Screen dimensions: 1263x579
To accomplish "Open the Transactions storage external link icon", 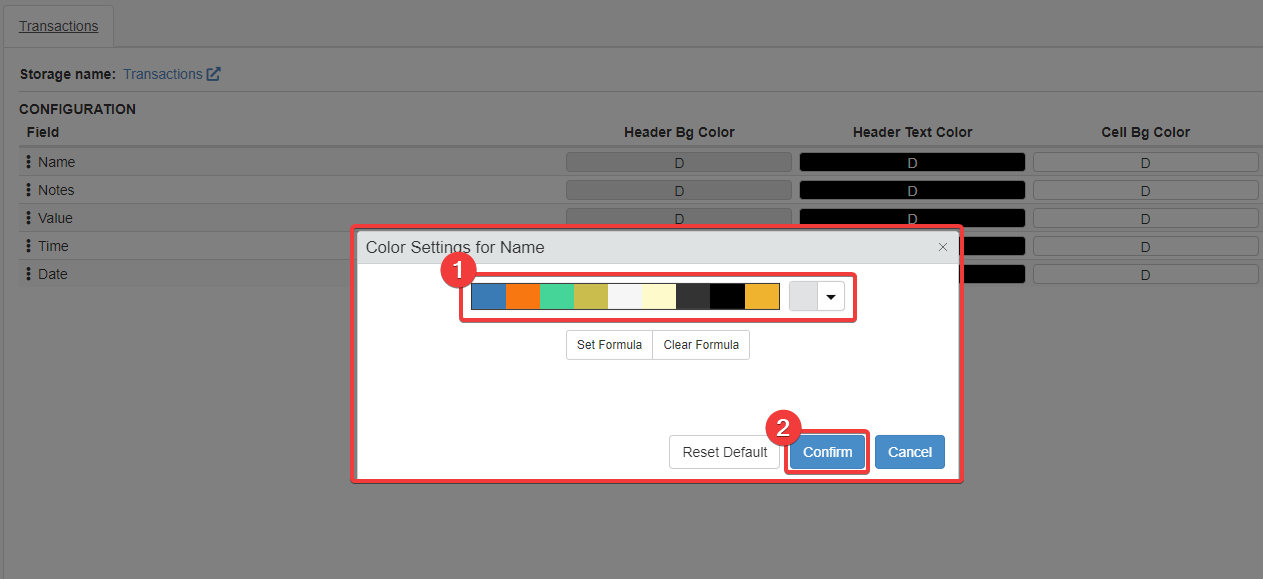I will pyautogui.click(x=213, y=74).
